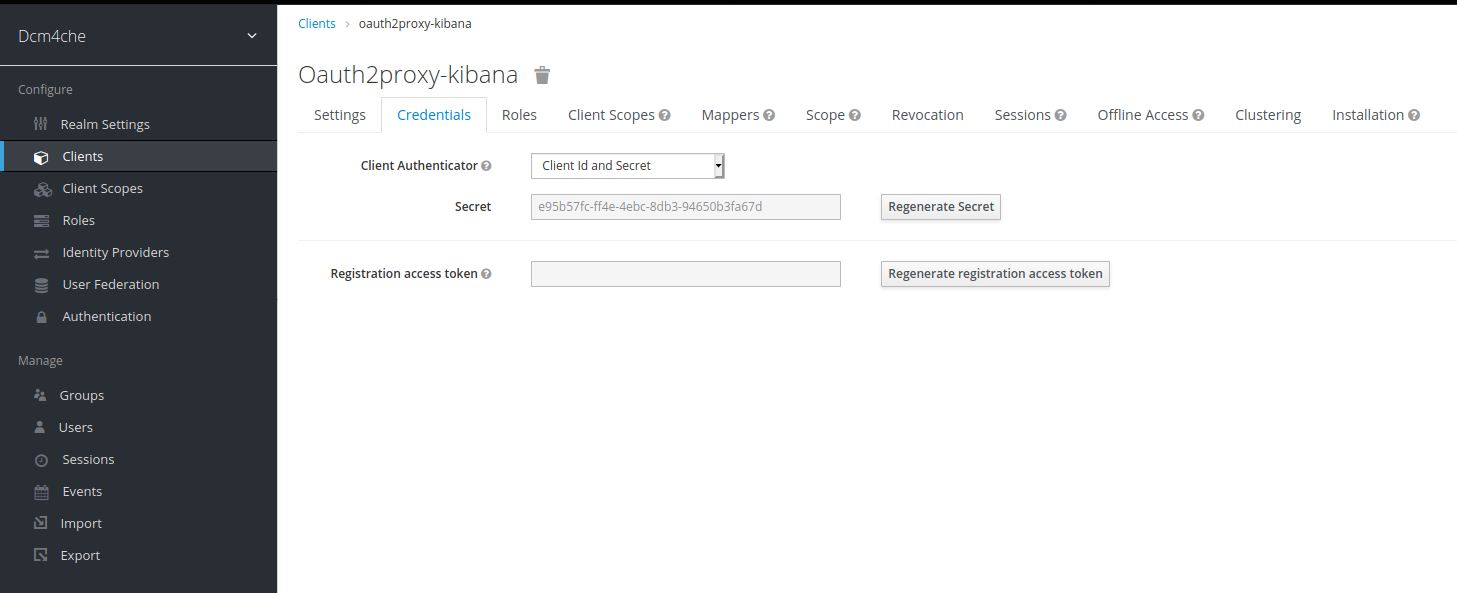Image resolution: width=1457 pixels, height=593 pixels.
Task: Switch to the Clustering tab
Action: coord(1268,115)
